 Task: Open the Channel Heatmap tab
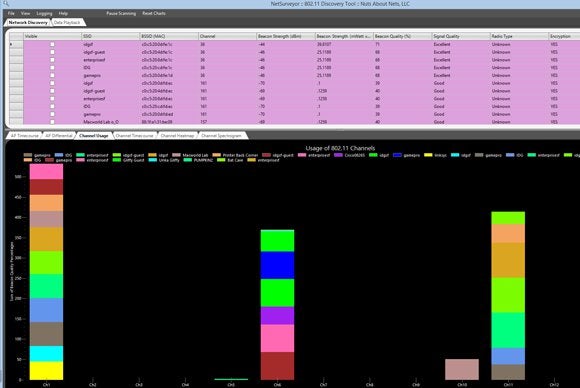pos(177,136)
